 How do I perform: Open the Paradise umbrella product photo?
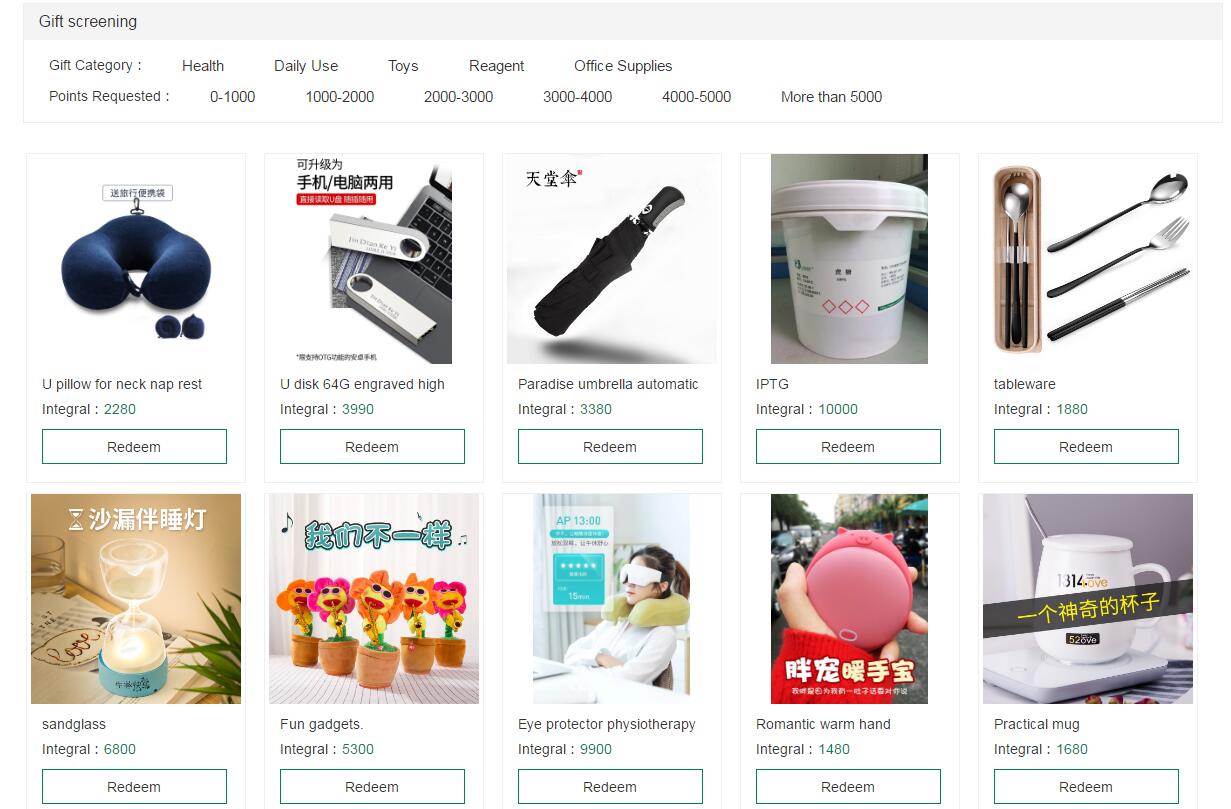(x=611, y=259)
